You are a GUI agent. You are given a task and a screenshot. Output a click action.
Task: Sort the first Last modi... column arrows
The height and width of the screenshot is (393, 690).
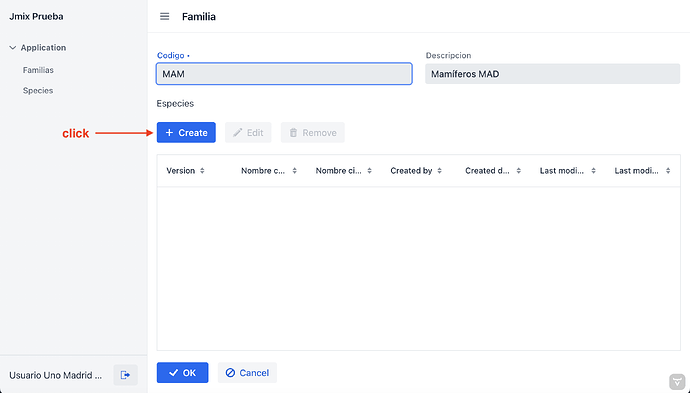point(594,171)
